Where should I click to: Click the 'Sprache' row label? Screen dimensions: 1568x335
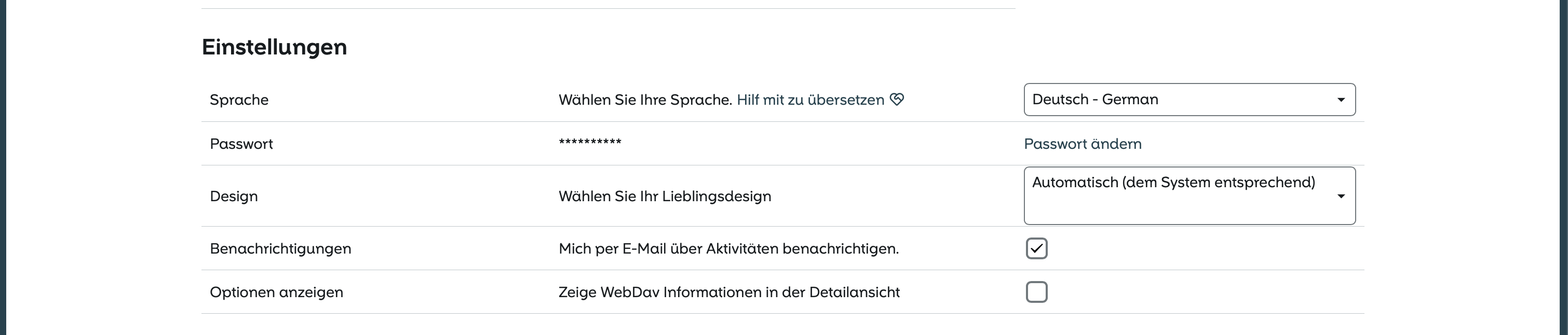coord(239,100)
